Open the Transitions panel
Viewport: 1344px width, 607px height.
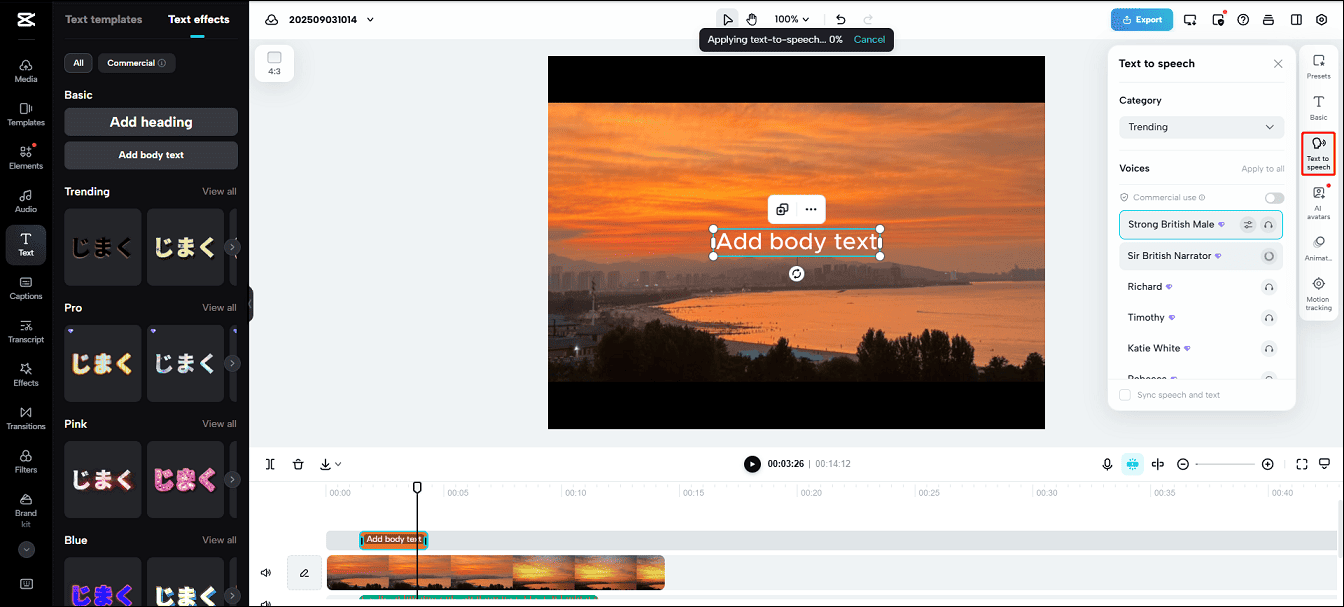26,418
